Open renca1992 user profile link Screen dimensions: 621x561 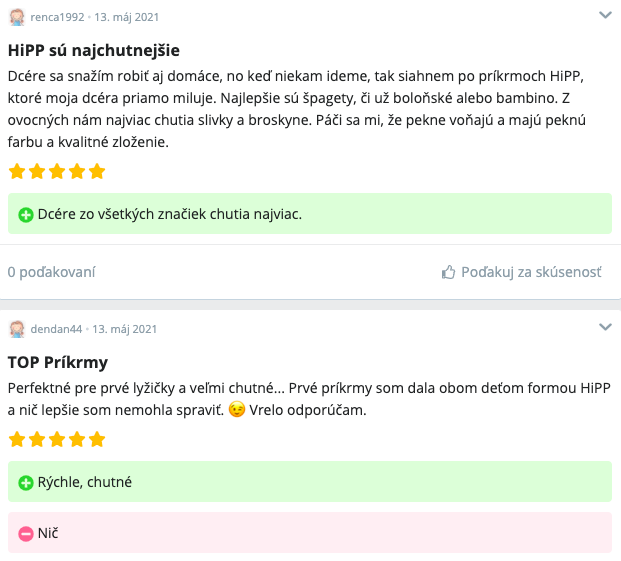[x=57, y=17]
